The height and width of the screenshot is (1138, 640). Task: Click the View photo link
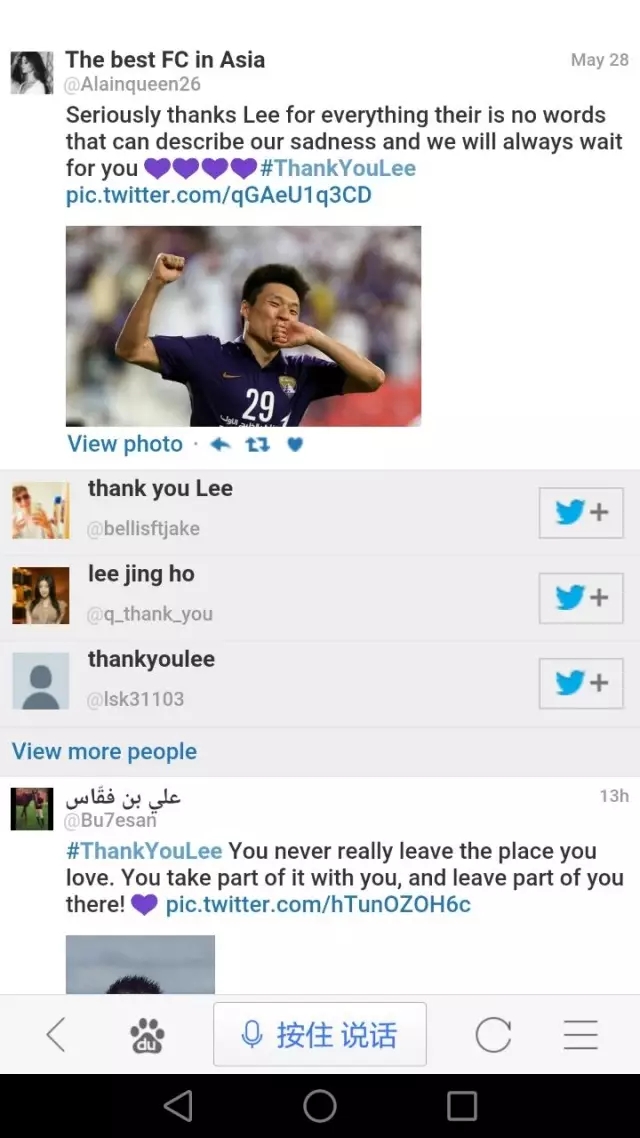pos(125,444)
